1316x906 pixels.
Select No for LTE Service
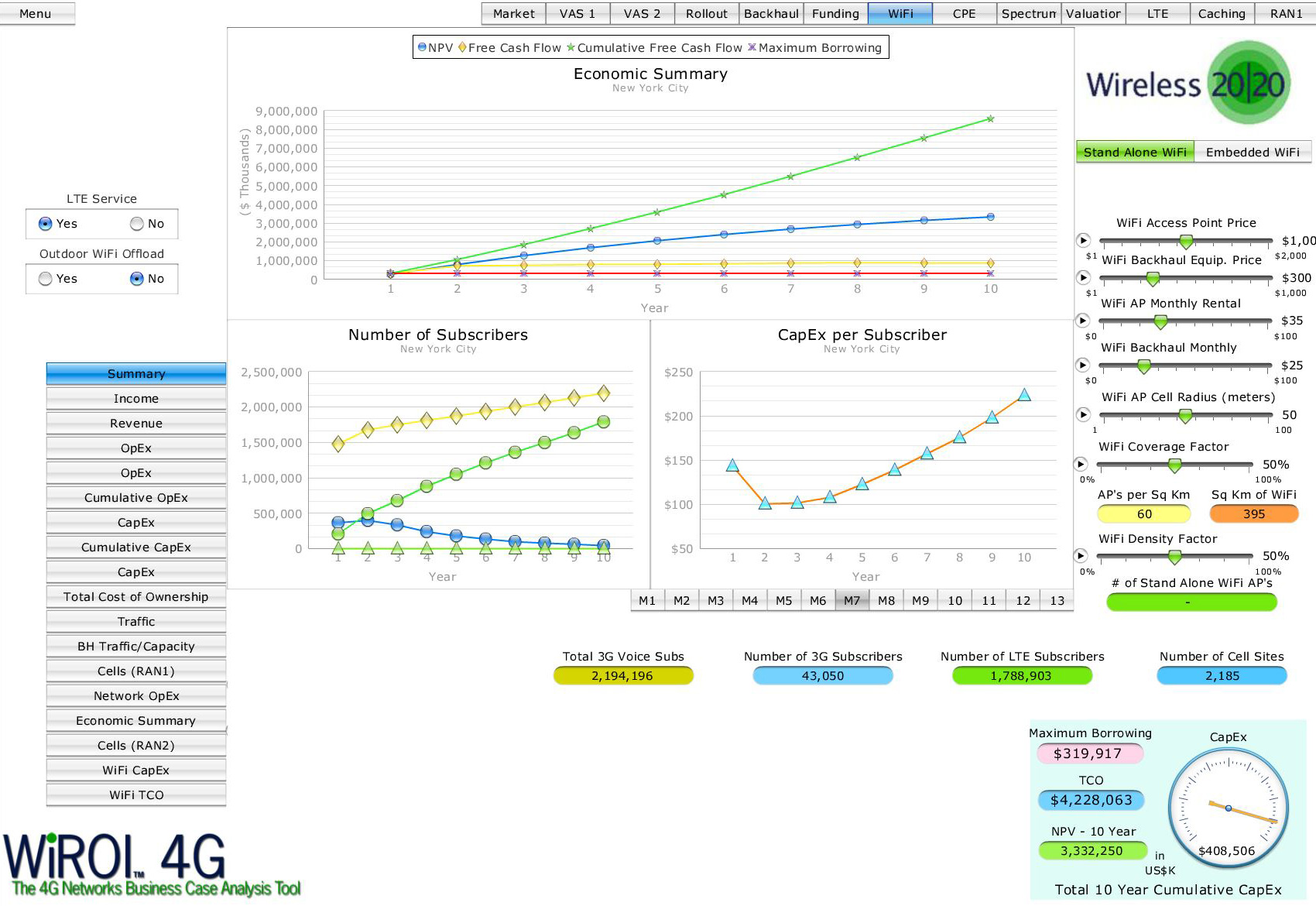point(137,224)
